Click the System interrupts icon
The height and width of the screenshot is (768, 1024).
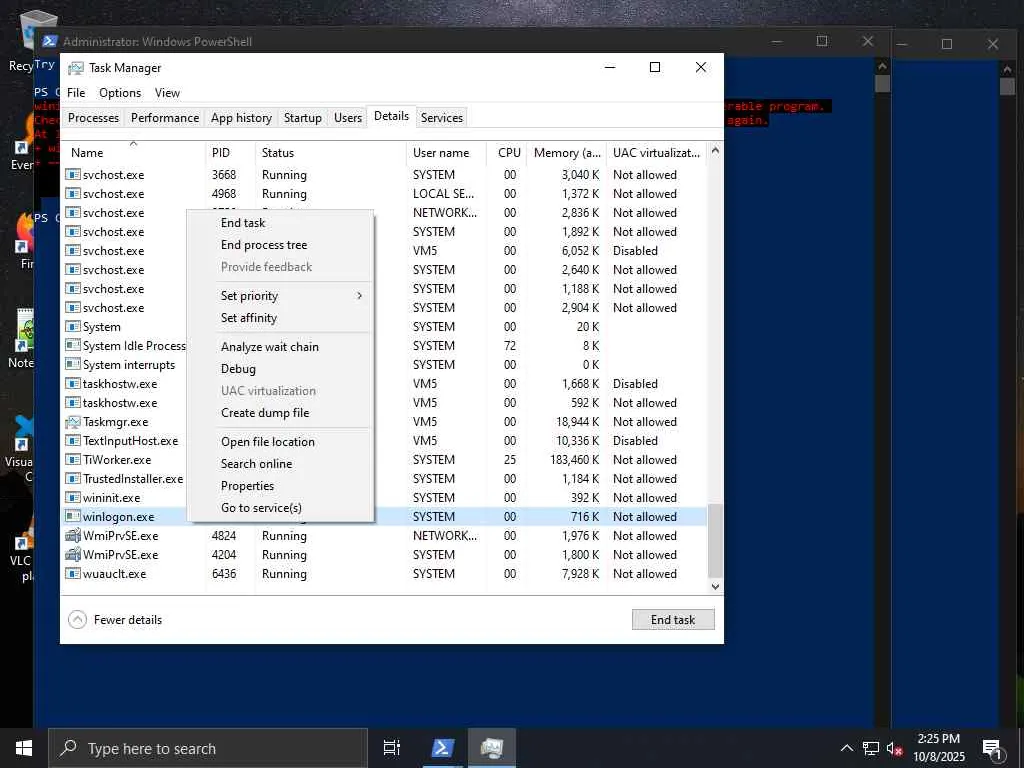pos(72,364)
